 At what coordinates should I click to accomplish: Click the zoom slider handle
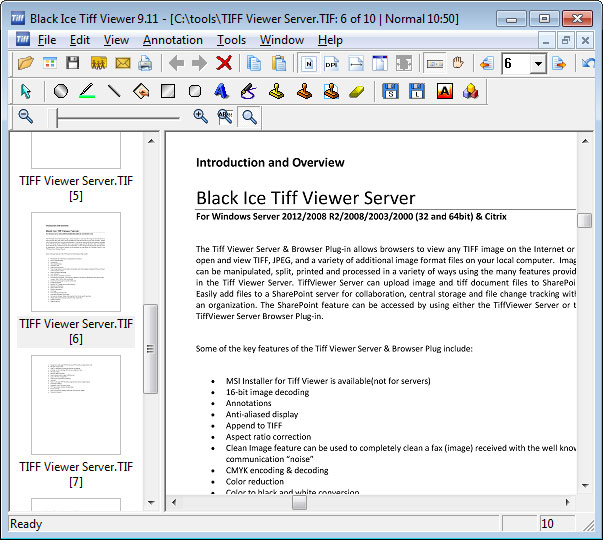pos(57,117)
